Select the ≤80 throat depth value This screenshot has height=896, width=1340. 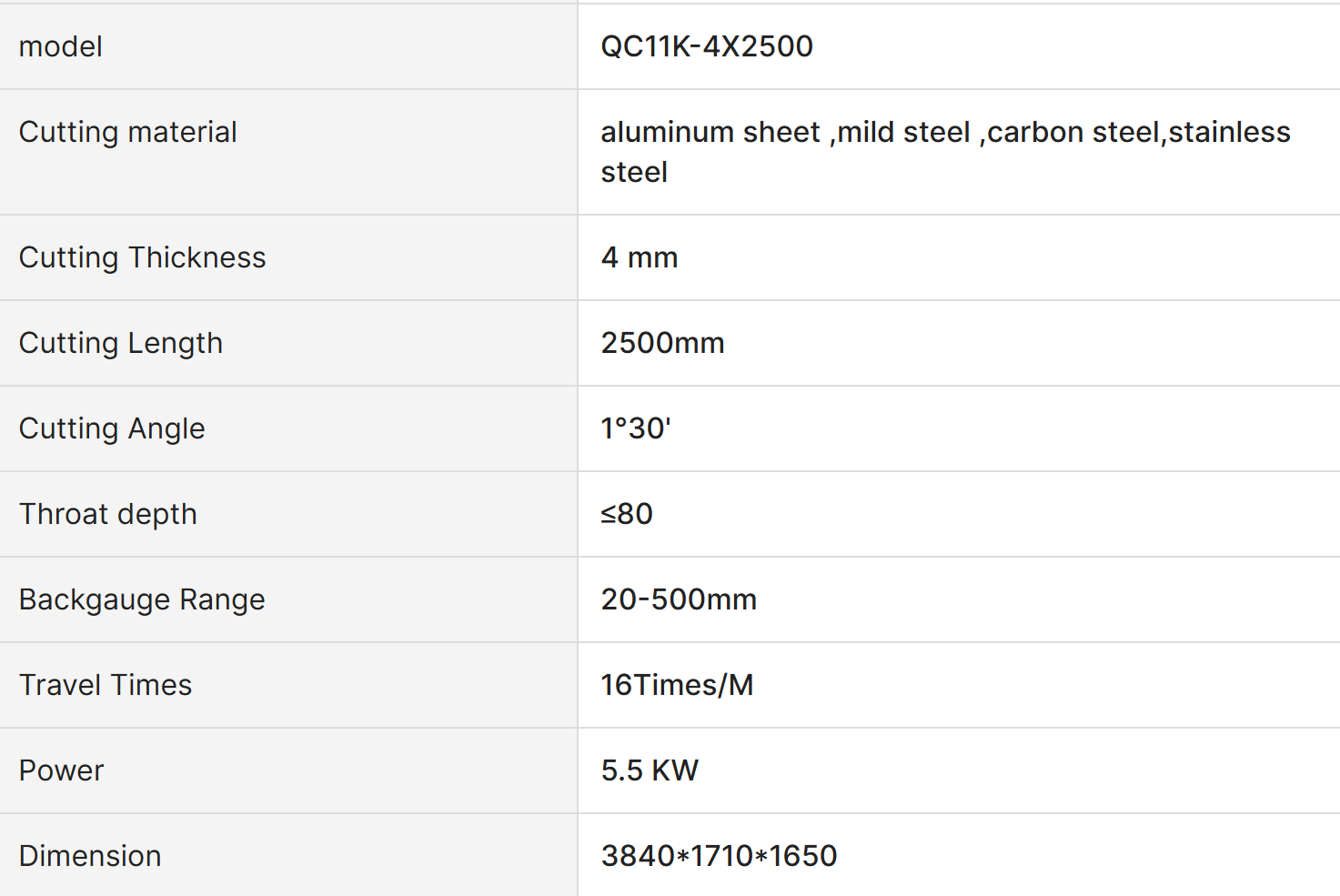pyautogui.click(x=627, y=514)
